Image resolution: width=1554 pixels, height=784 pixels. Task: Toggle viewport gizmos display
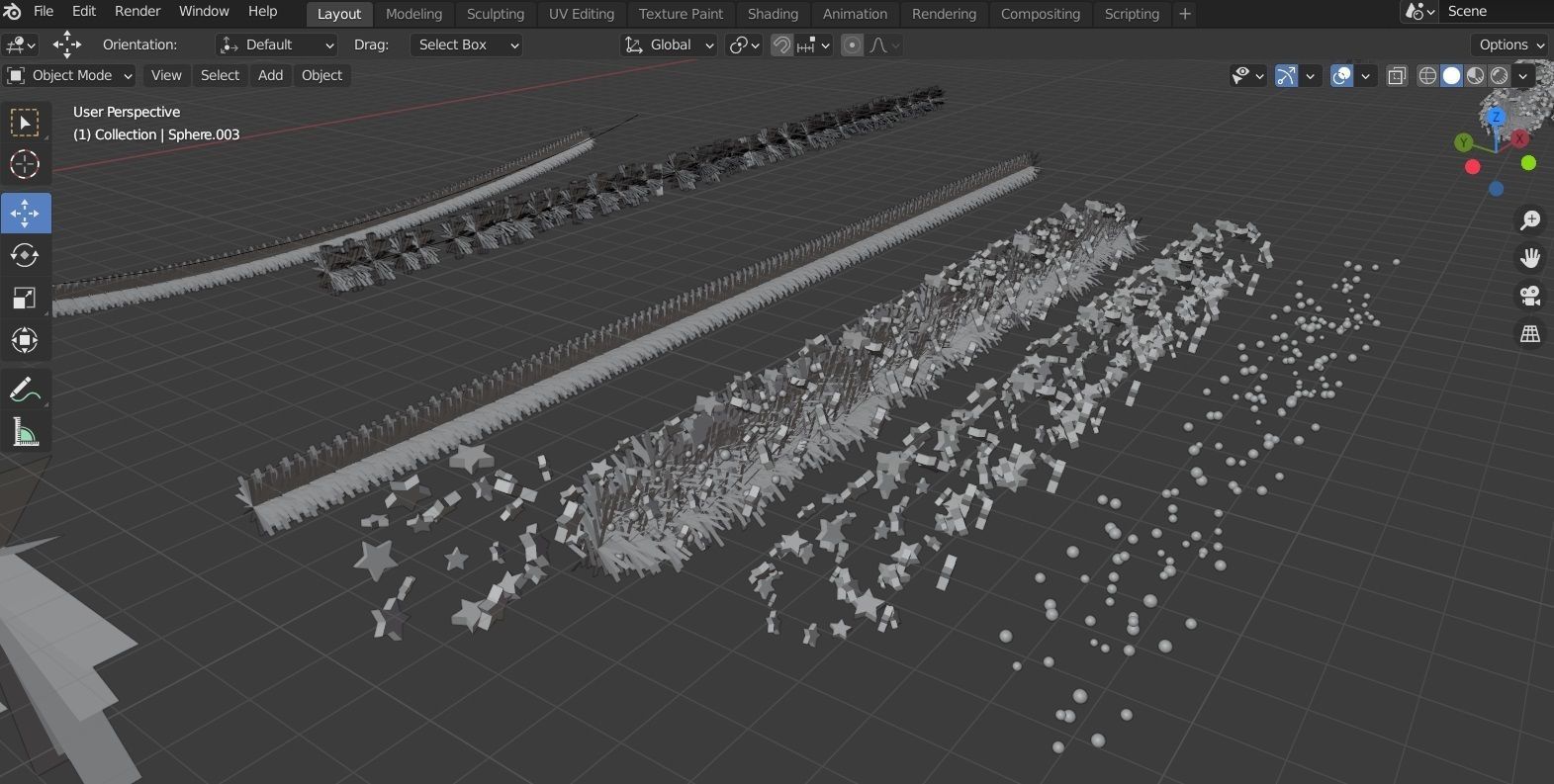click(x=1286, y=75)
